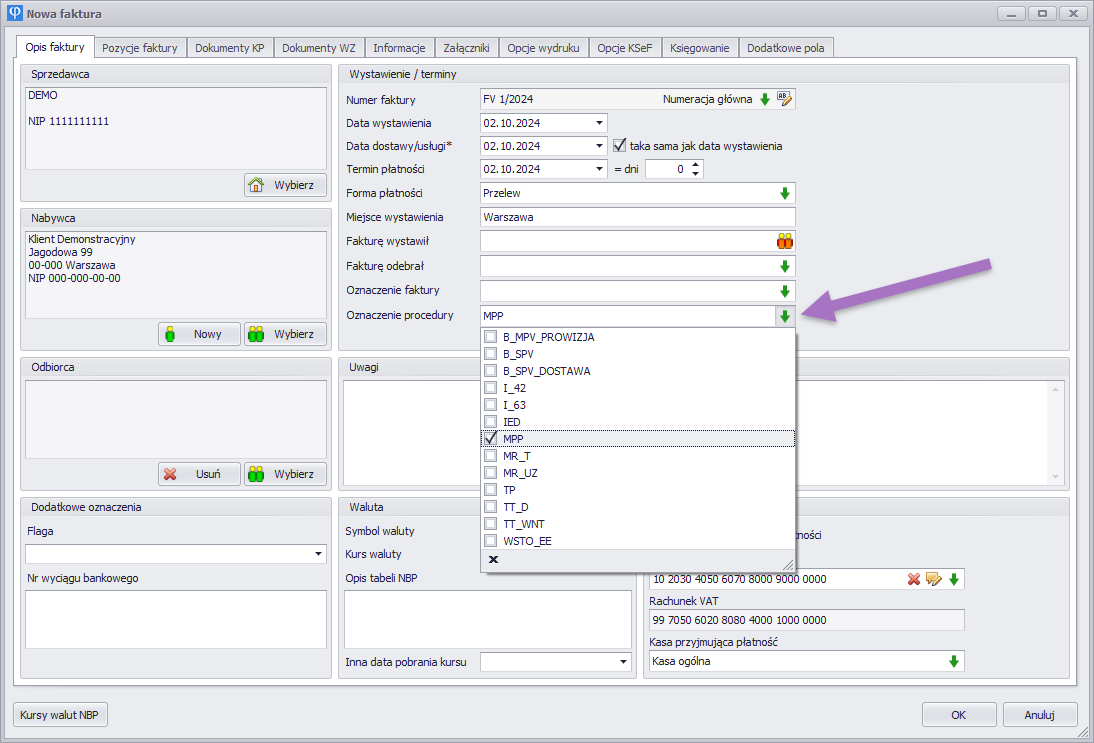
Task: Click Nowy button in Nabywca section
Action: pos(199,334)
